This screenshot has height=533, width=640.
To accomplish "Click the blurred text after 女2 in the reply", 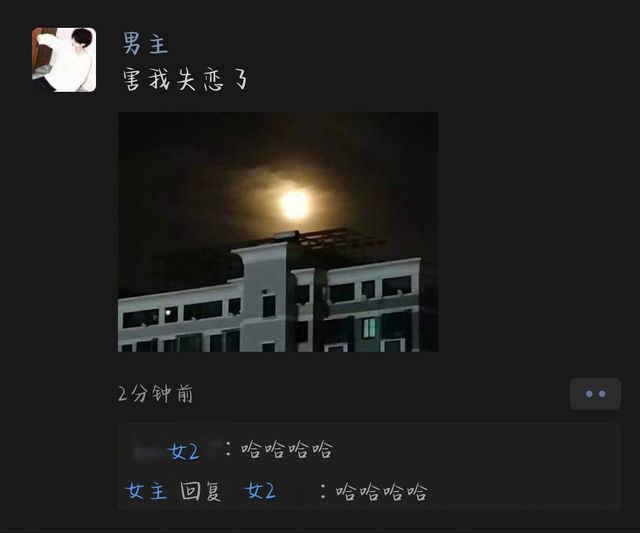I will [296, 491].
